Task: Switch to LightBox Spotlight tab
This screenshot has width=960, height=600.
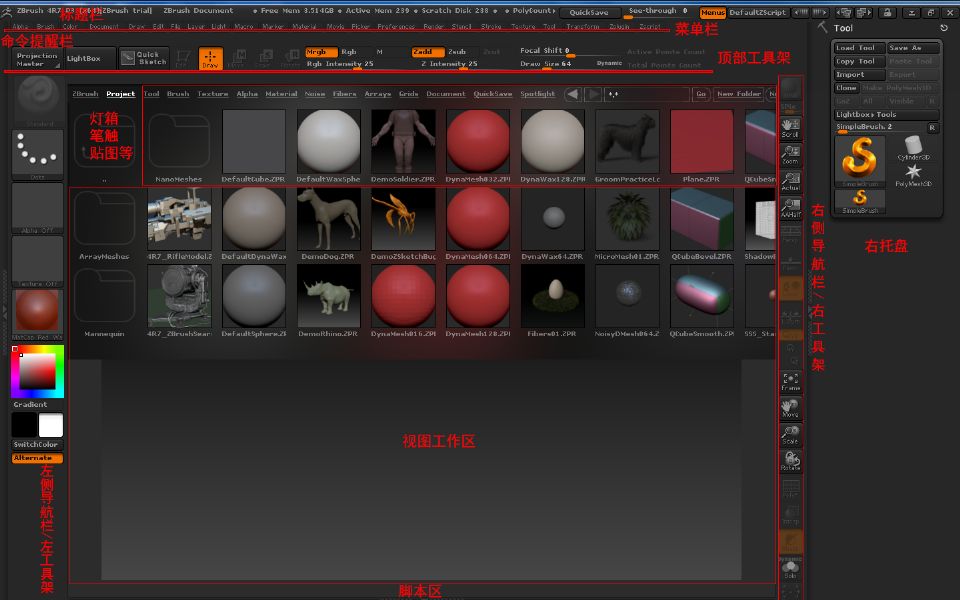Action: coord(538,94)
